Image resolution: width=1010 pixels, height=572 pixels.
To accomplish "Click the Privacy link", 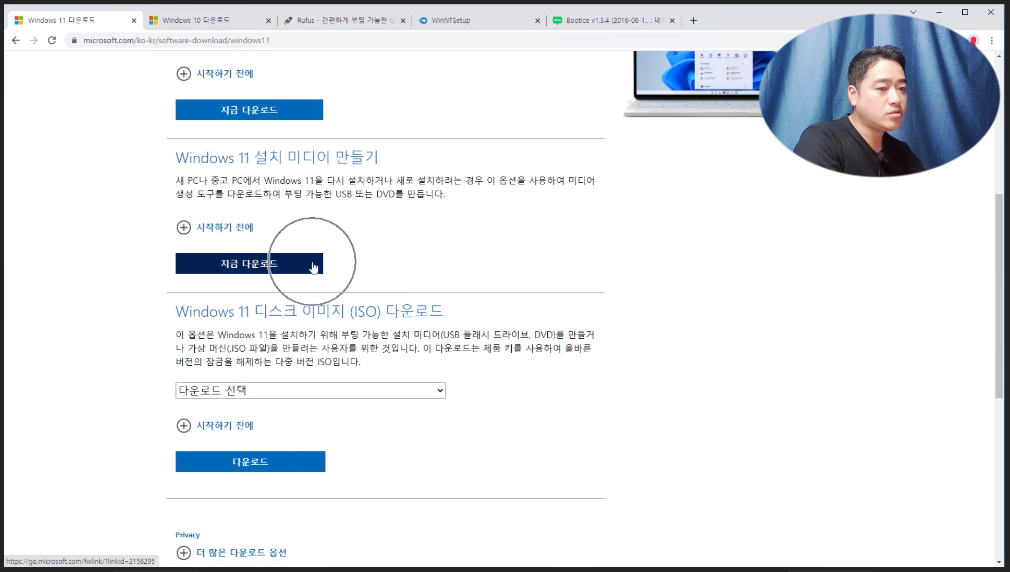I will point(187,535).
